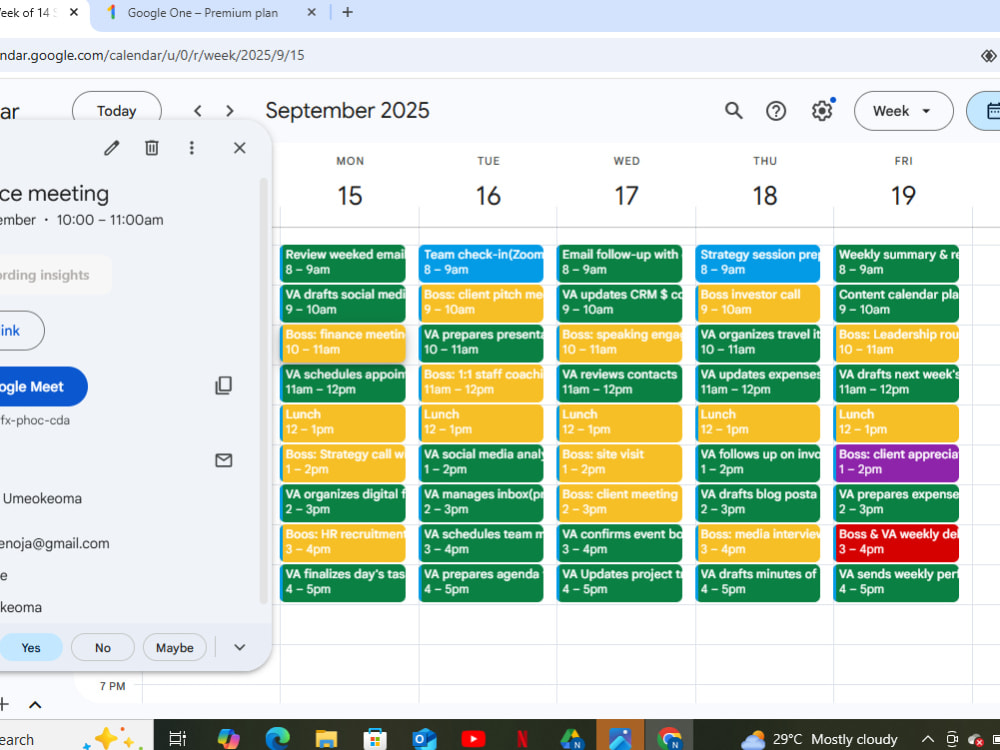Open Wednesday Boss: site visit event
This screenshot has height=750, width=1000.
[619, 463]
